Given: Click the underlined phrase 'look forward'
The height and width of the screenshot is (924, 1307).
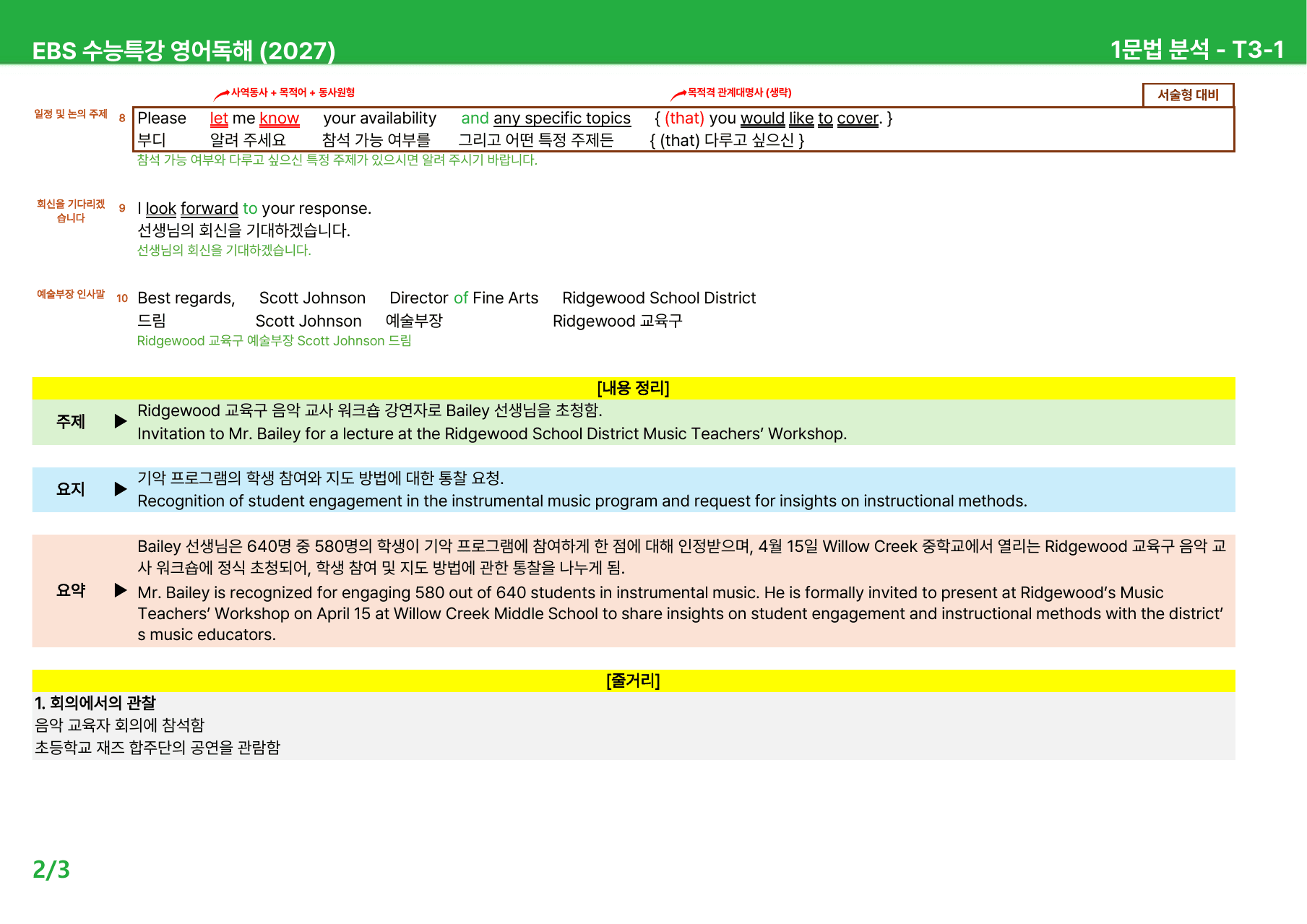Looking at the screenshot, I should (x=191, y=209).
